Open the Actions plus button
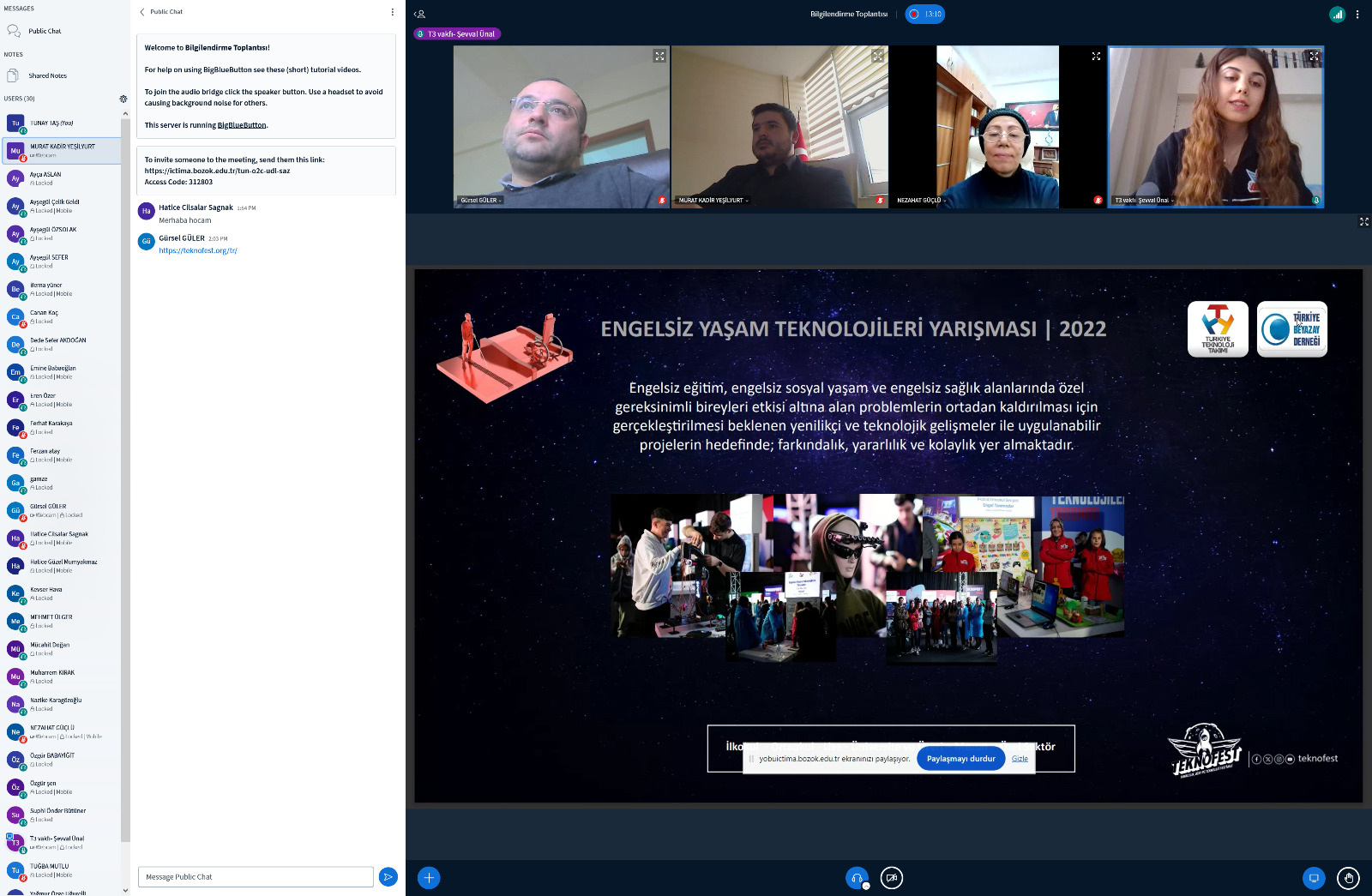1372x896 pixels. point(429,878)
